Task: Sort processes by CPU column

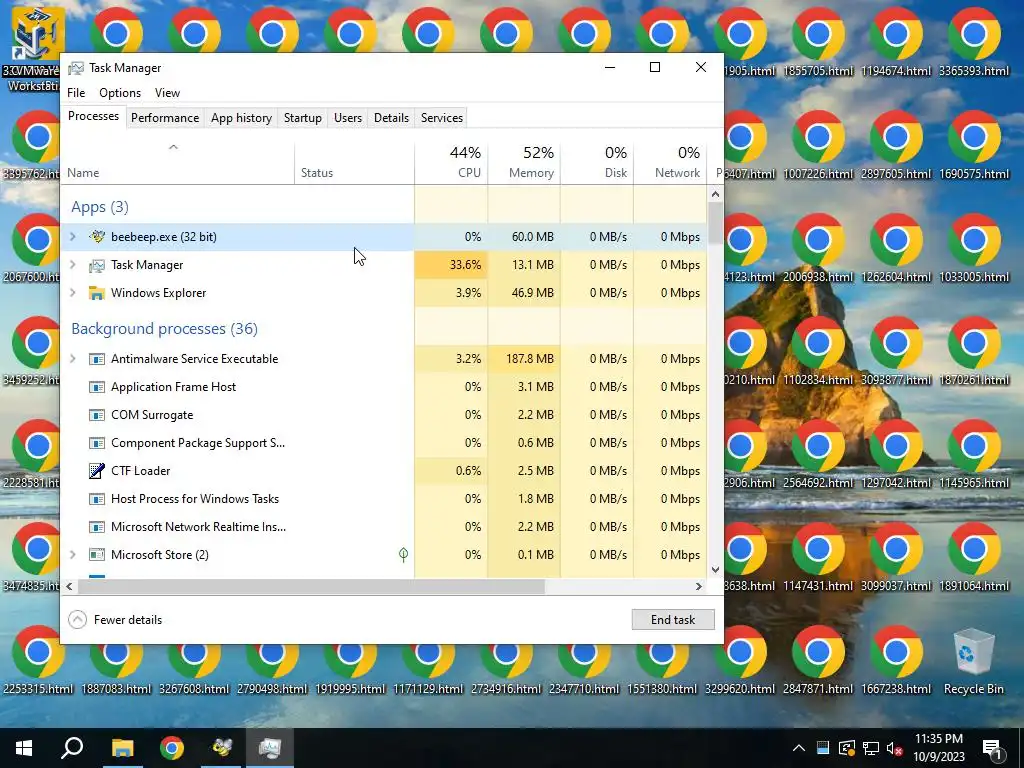Action: pos(451,162)
